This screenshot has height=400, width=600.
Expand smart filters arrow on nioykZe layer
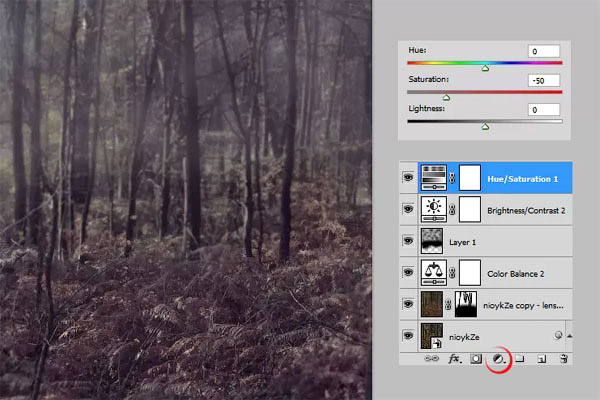pyautogui.click(x=569, y=336)
